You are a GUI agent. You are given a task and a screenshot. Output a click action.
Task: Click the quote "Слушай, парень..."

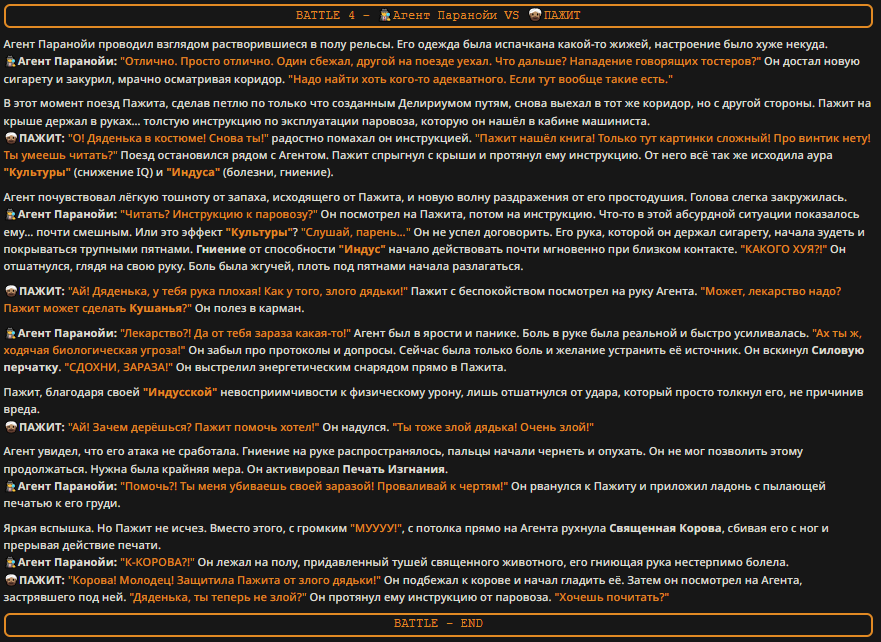pos(356,232)
